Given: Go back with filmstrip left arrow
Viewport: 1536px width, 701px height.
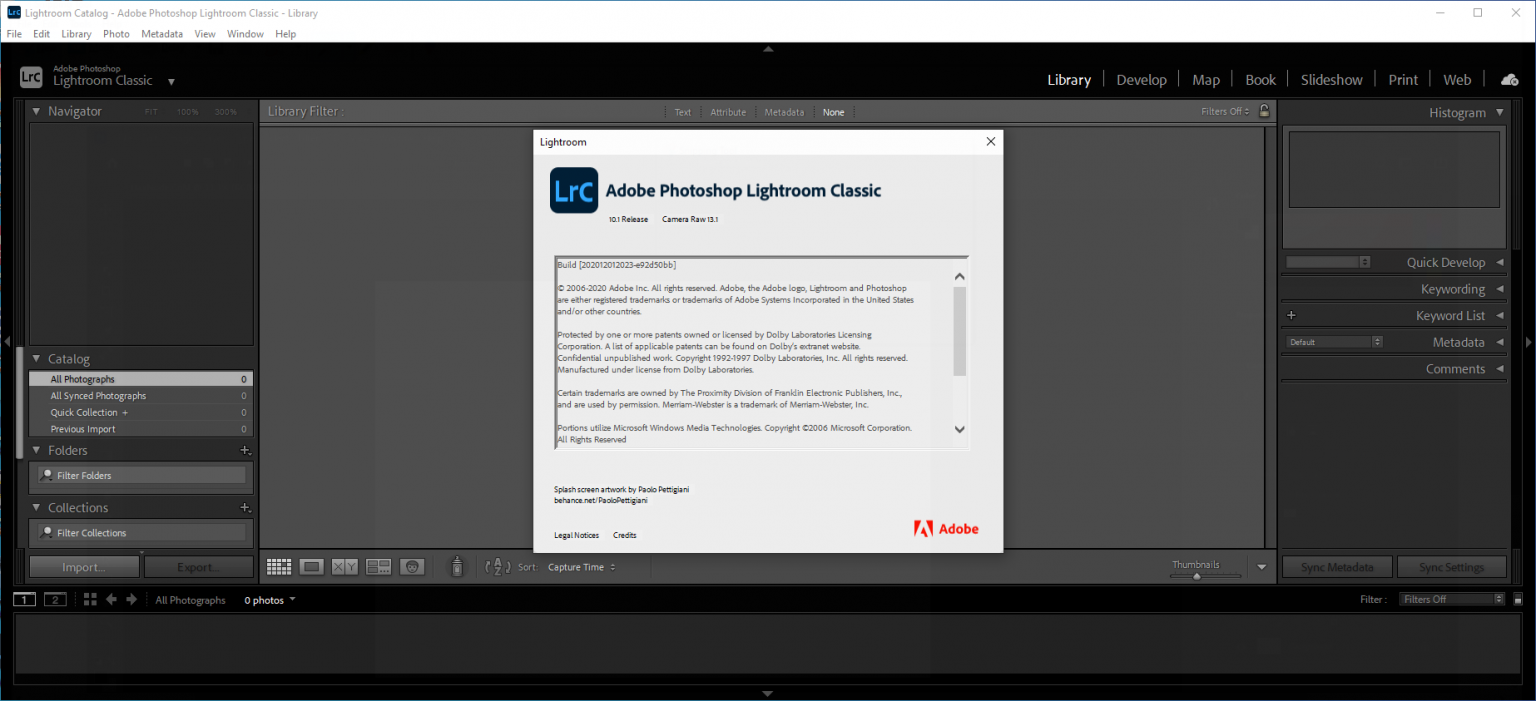Looking at the screenshot, I should [x=111, y=600].
